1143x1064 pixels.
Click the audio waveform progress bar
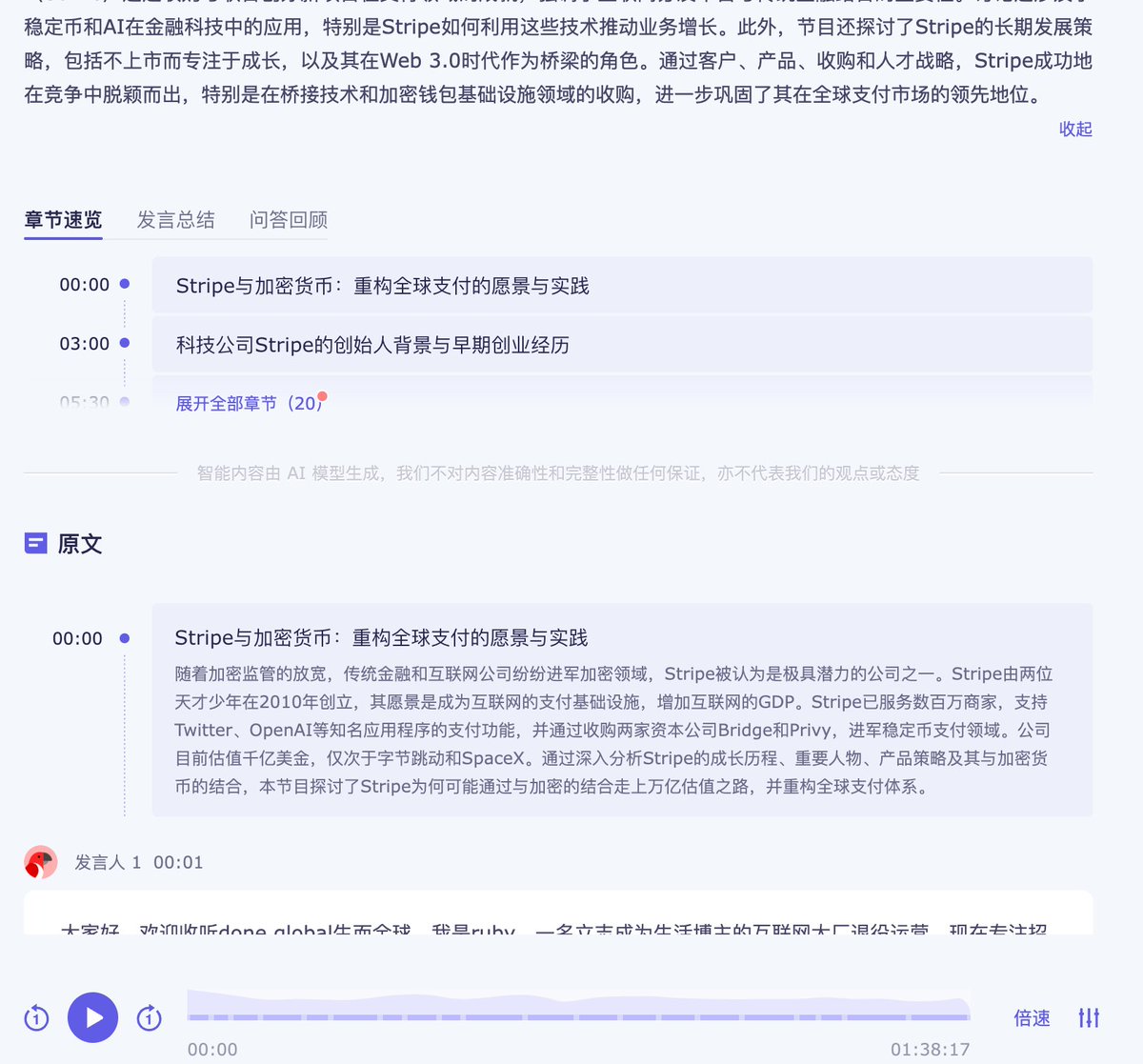(578, 1006)
